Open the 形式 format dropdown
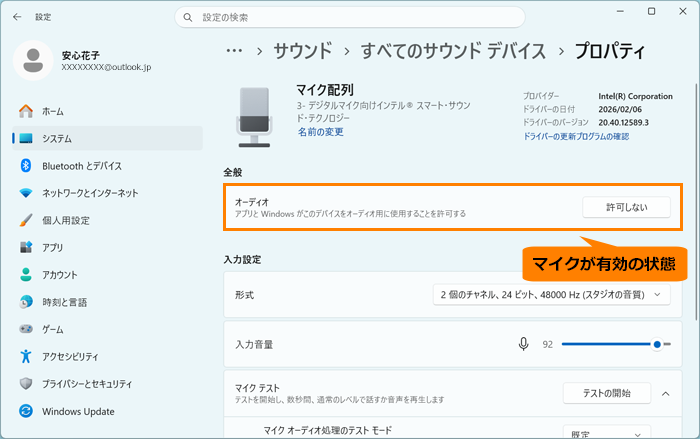The width and height of the screenshot is (700, 439). (x=551, y=295)
